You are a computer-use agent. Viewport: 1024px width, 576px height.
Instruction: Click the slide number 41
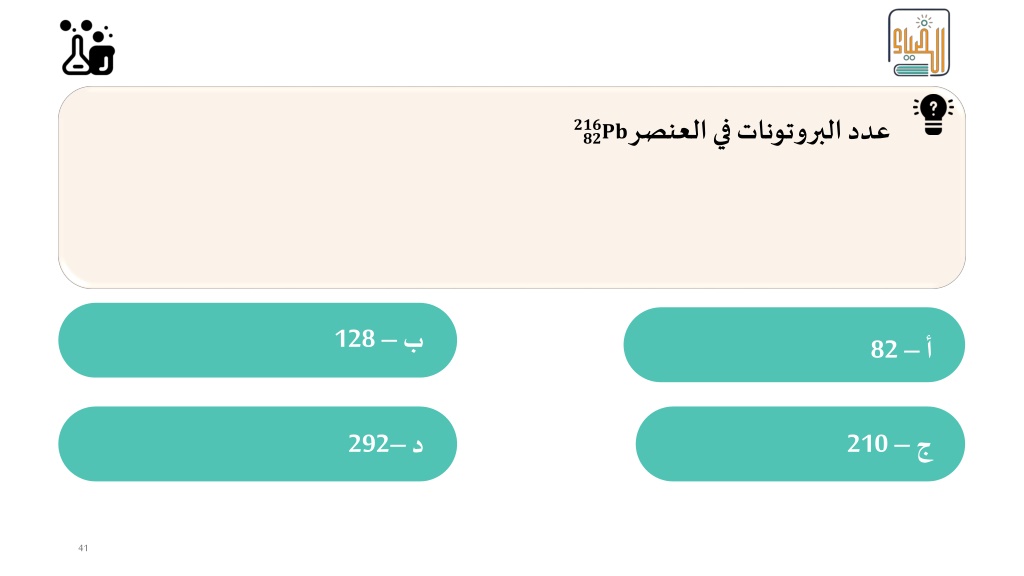click(x=83, y=548)
